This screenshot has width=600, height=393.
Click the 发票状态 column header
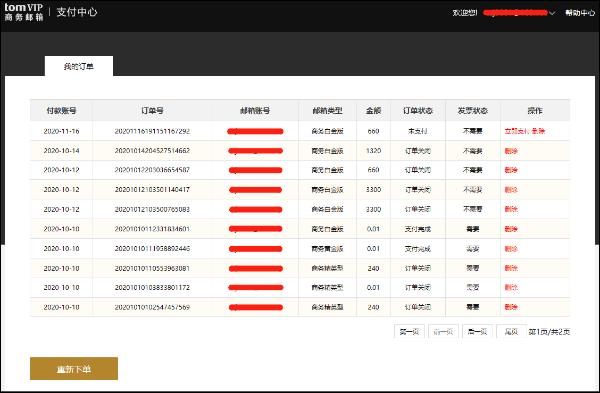[473, 111]
